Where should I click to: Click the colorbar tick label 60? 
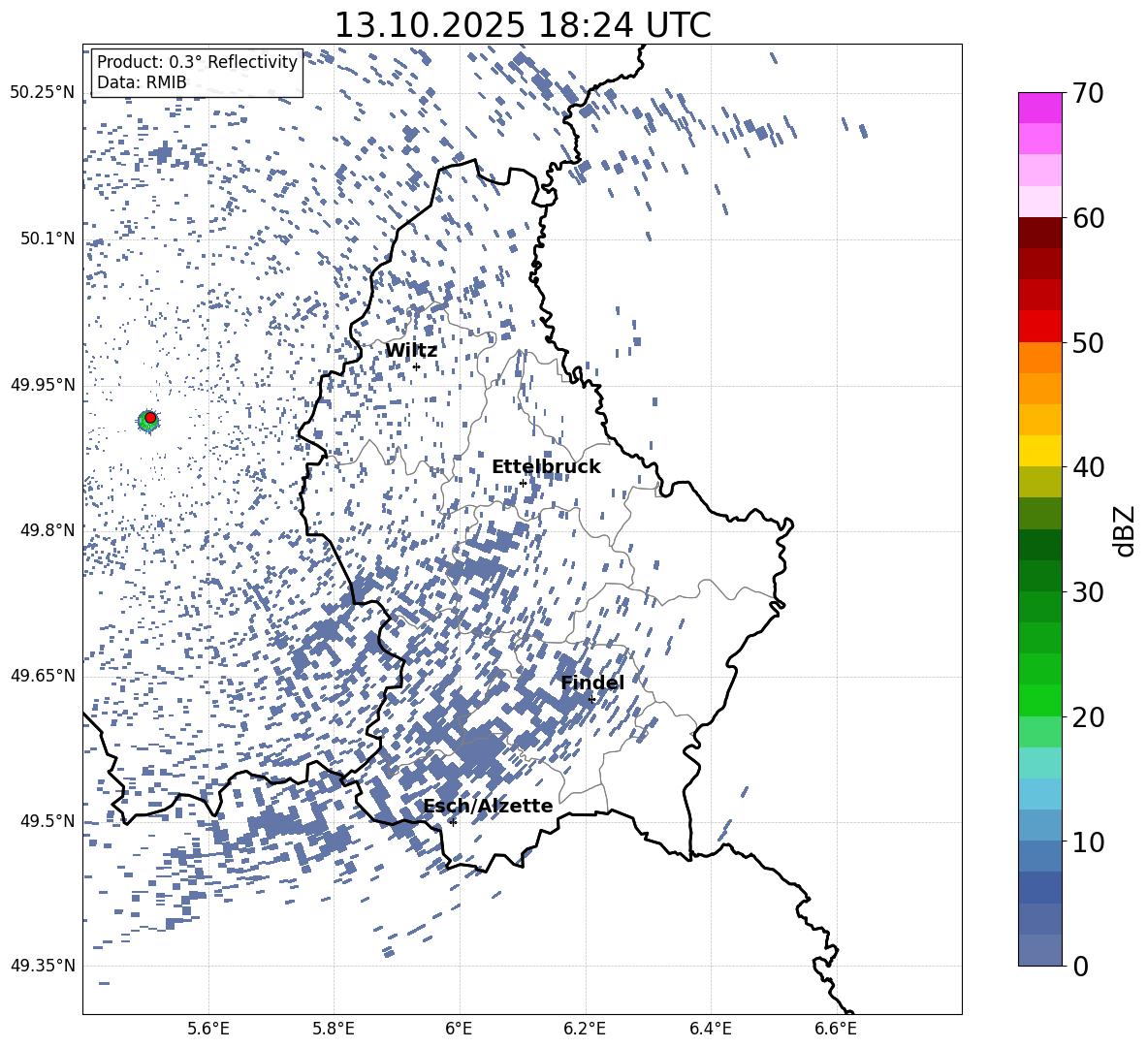1088,218
